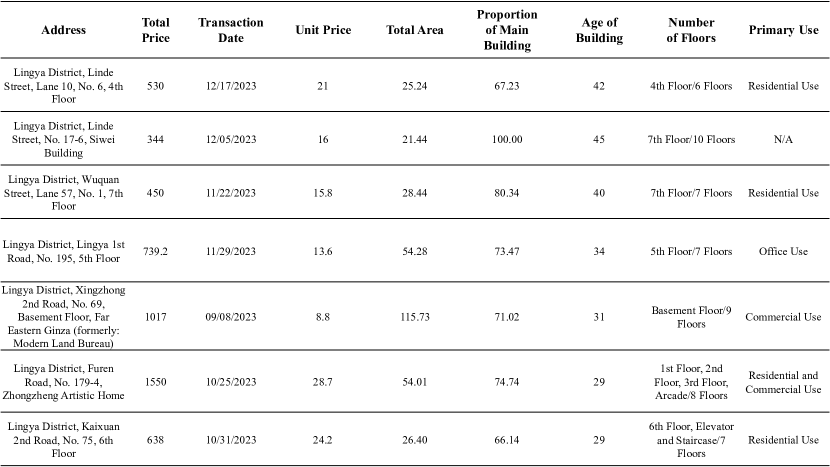Select the Siwei Building address cell
The width and height of the screenshot is (830, 467).
(63, 139)
